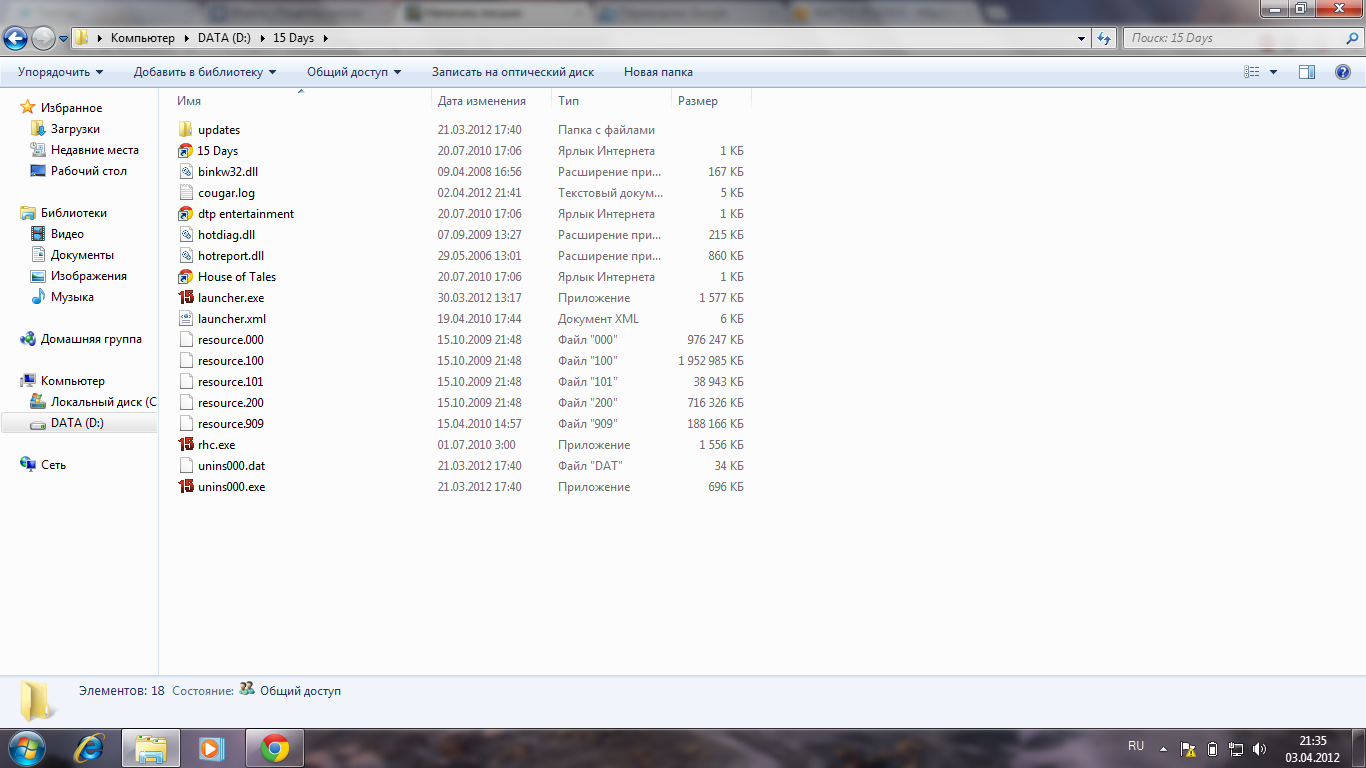1366x768 pixels.
Task: Open the view options dropdown arrow
Action: tap(1273, 72)
